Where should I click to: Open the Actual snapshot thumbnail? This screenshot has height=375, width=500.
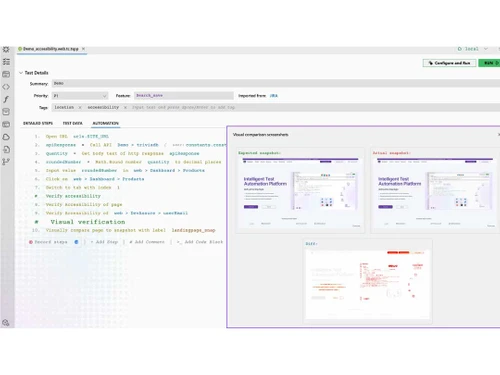[434, 193]
